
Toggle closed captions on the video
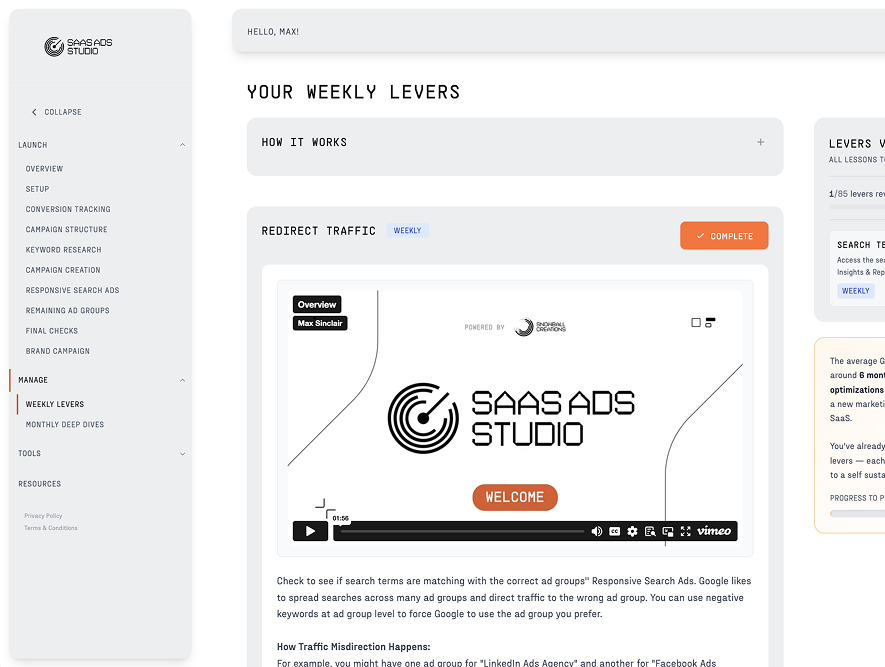click(x=615, y=531)
